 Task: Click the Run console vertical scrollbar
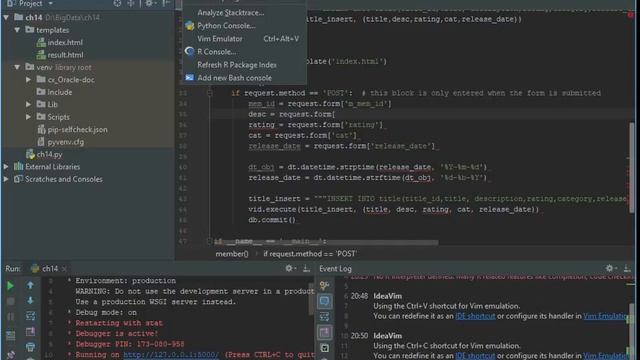(311, 298)
